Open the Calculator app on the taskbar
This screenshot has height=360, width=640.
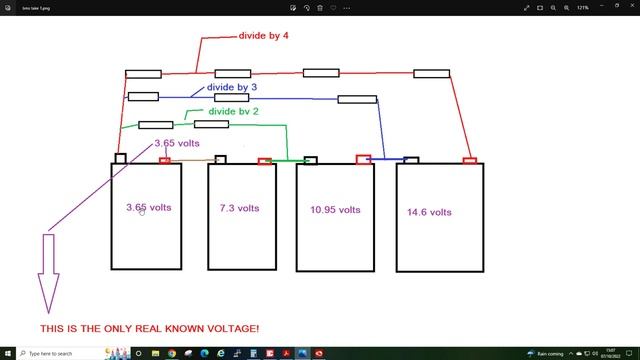[253, 353]
